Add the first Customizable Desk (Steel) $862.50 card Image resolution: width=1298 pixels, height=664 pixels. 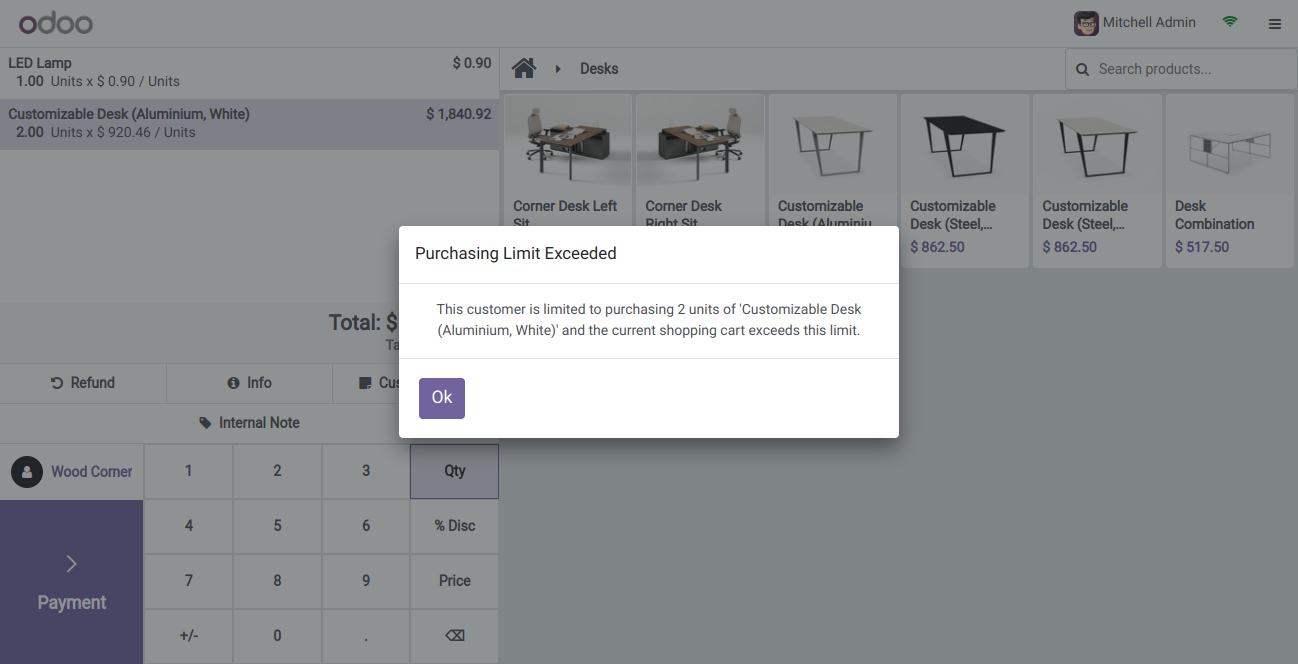click(x=964, y=180)
